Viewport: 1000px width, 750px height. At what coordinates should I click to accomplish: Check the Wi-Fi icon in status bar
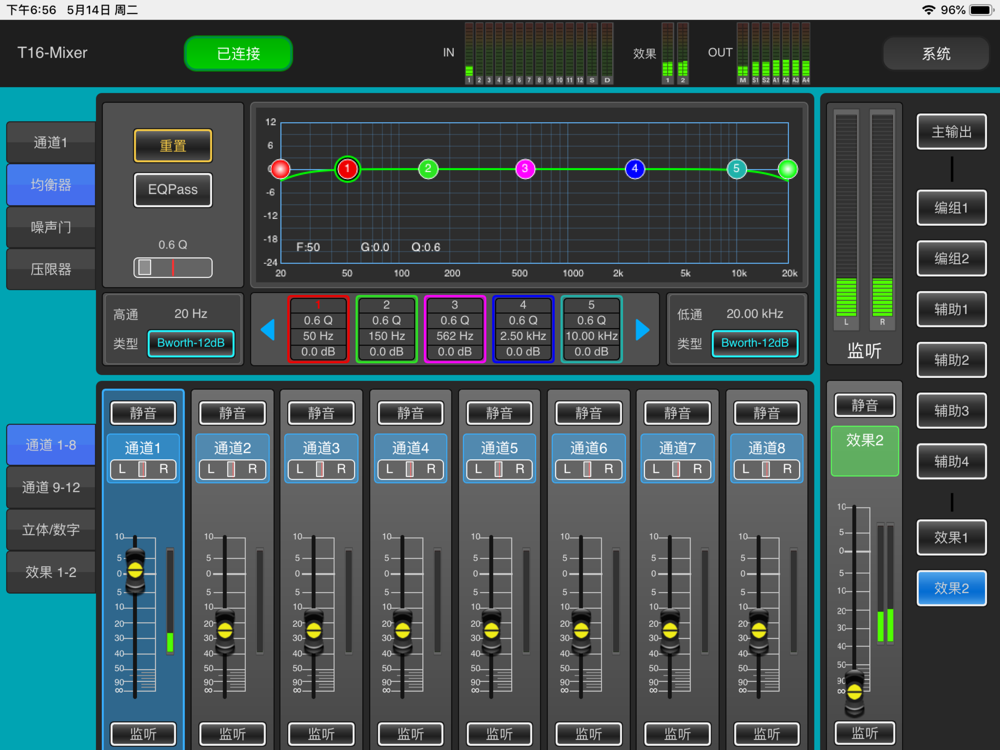[x=929, y=10]
